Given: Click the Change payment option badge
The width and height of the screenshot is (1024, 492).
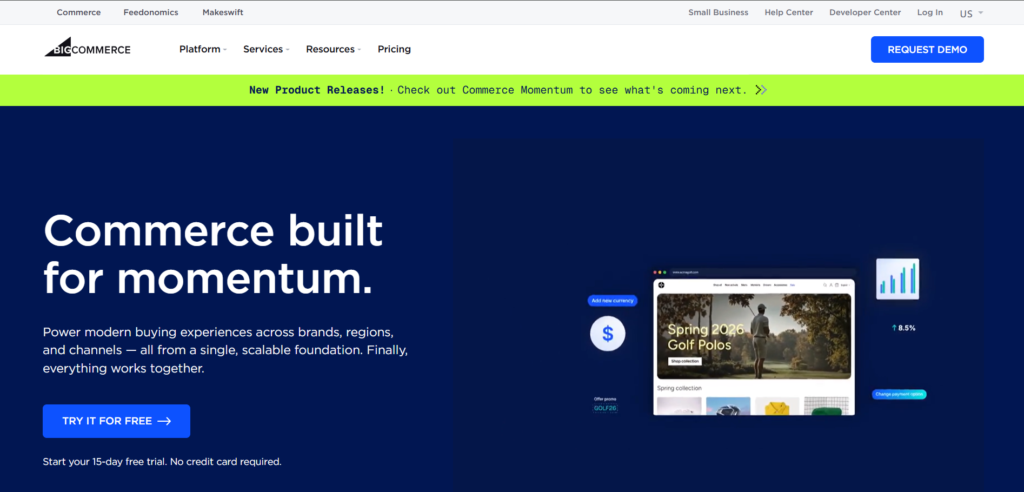Looking at the screenshot, I should click(x=899, y=394).
